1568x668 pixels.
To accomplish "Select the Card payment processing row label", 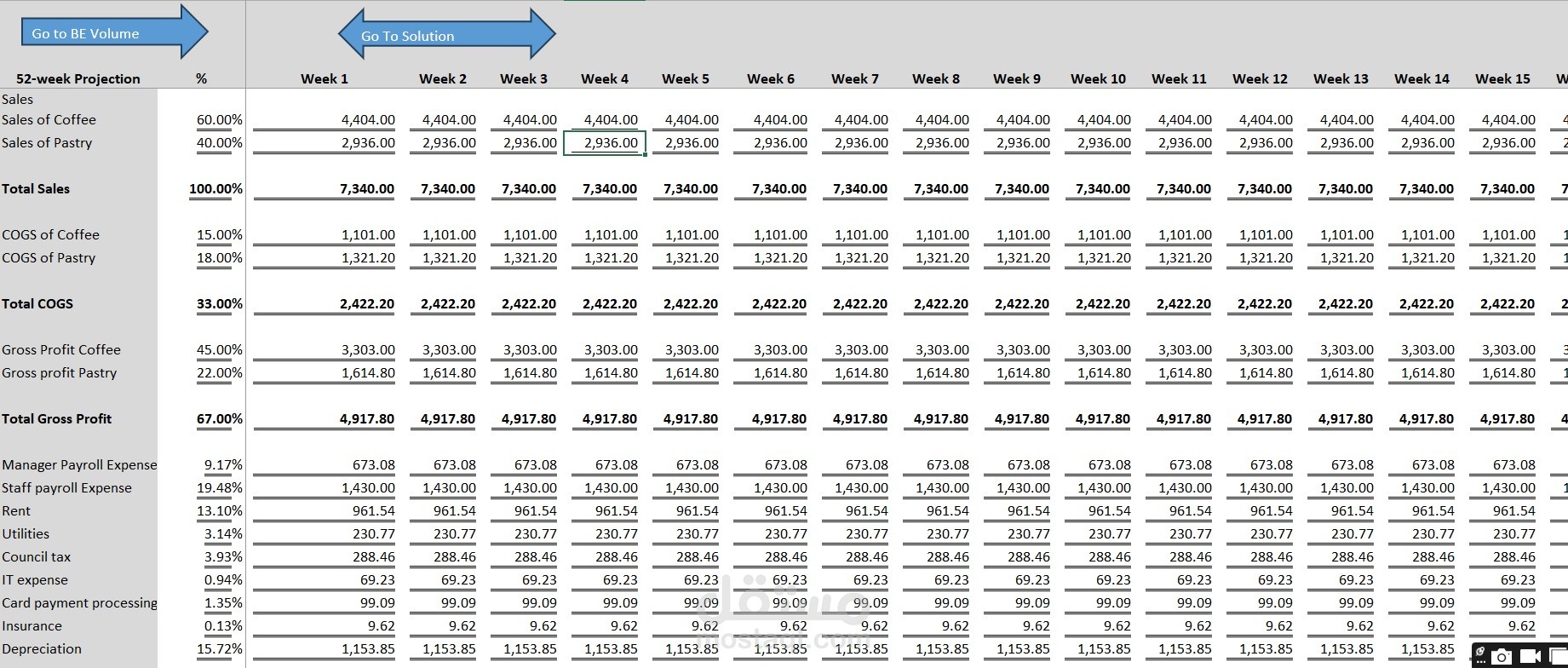I will click(79, 602).
